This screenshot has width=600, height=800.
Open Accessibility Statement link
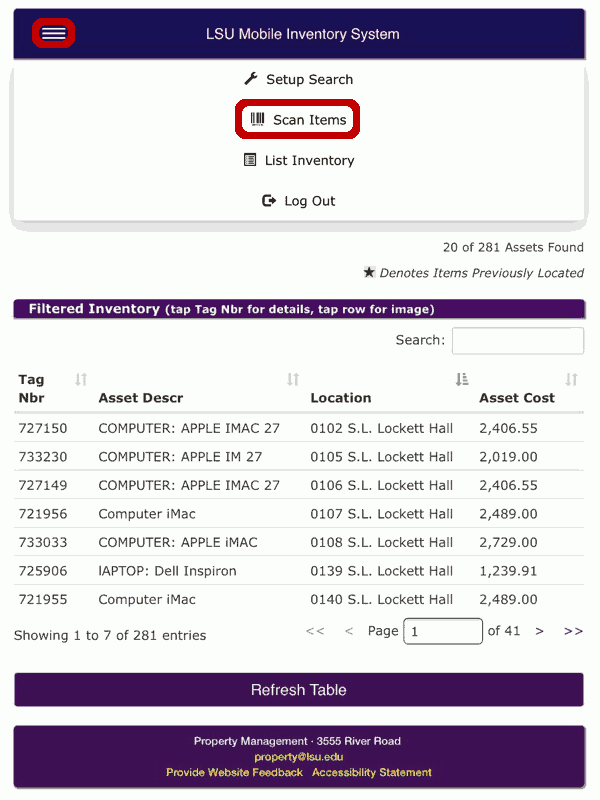[x=372, y=772]
